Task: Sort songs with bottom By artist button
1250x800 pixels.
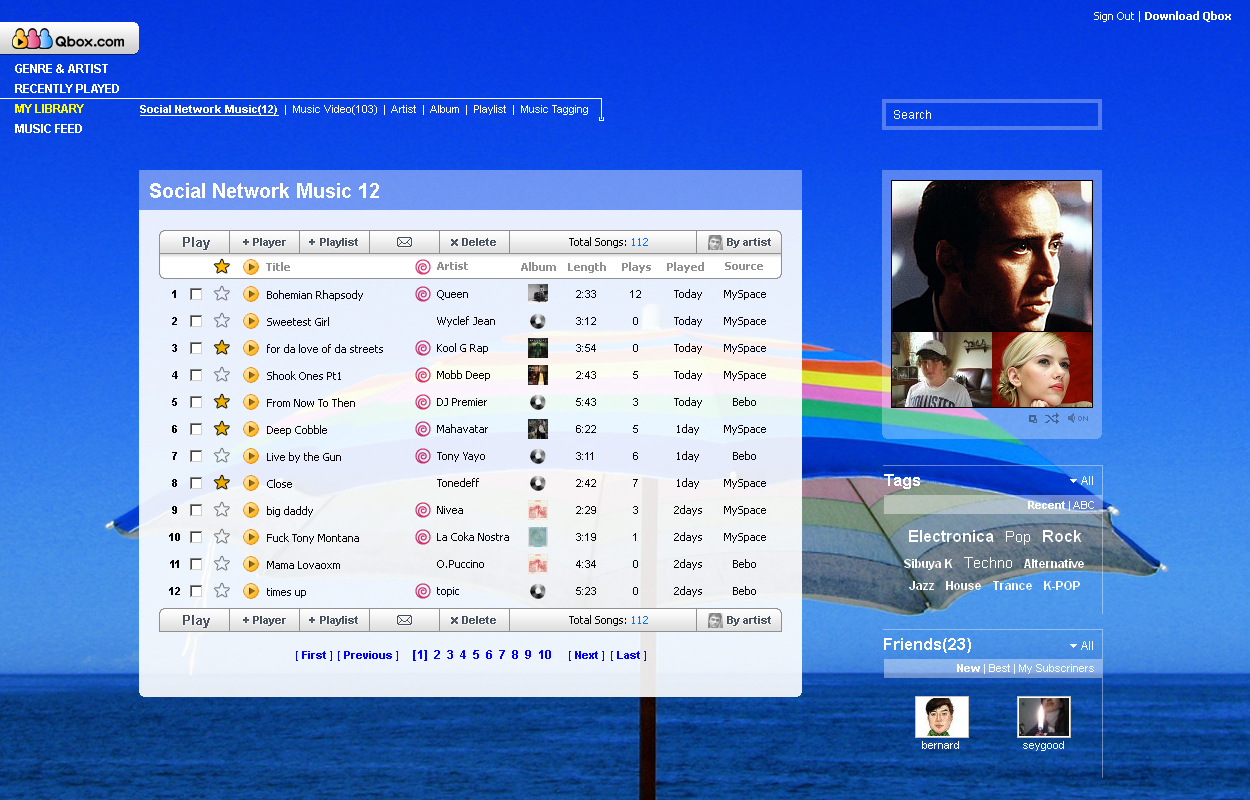Action: point(739,620)
